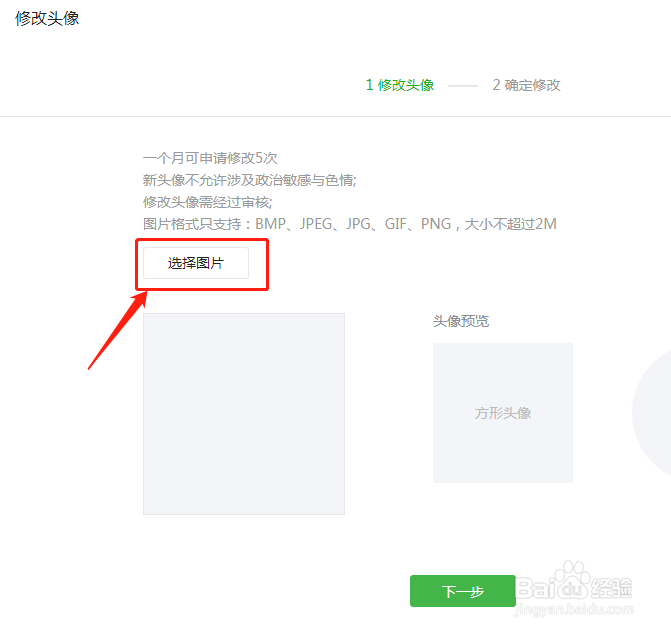
Task: Click the red highlight box border
Action: pyautogui.click(x=202, y=240)
